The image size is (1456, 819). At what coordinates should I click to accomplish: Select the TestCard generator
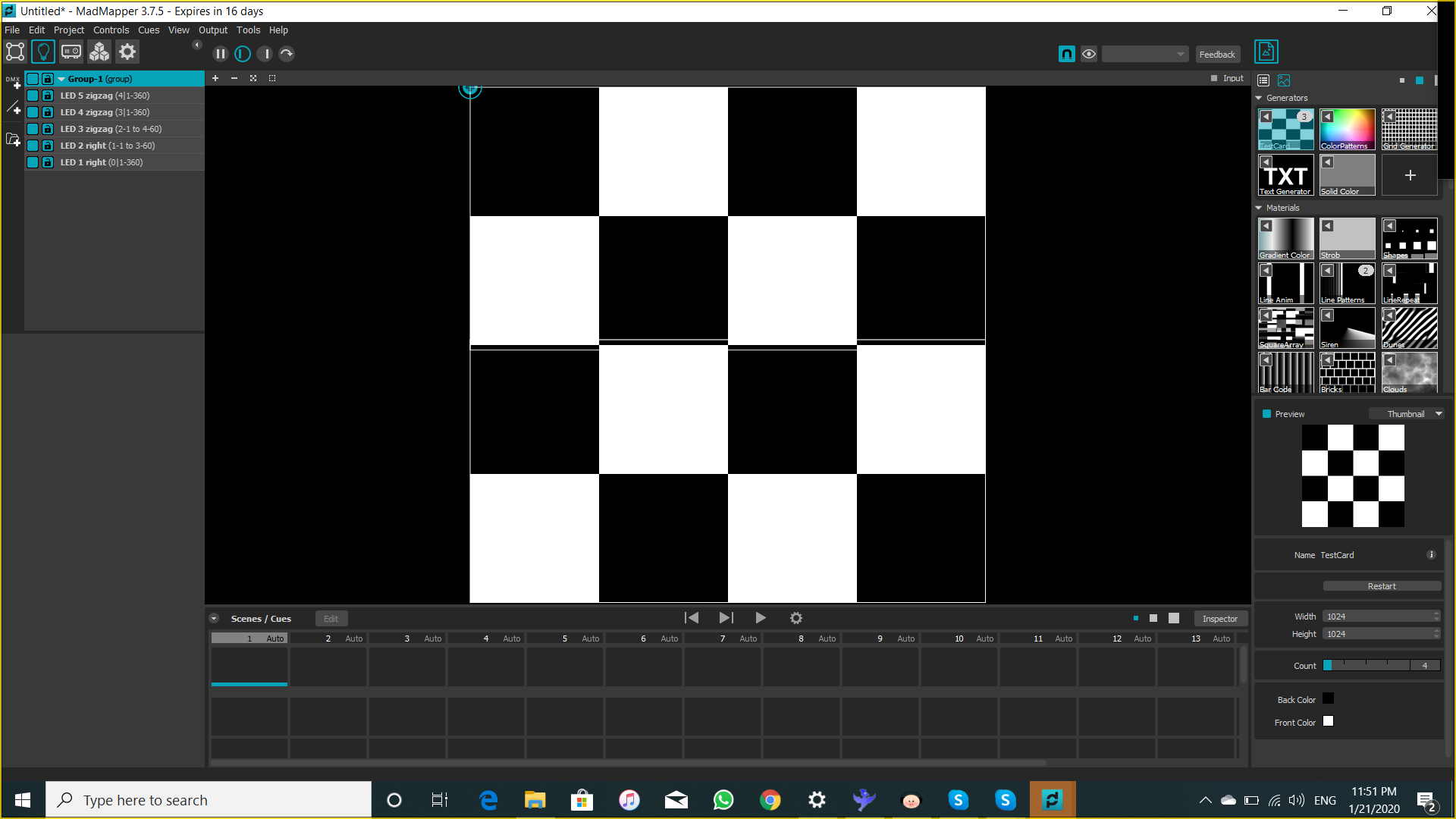1286,128
